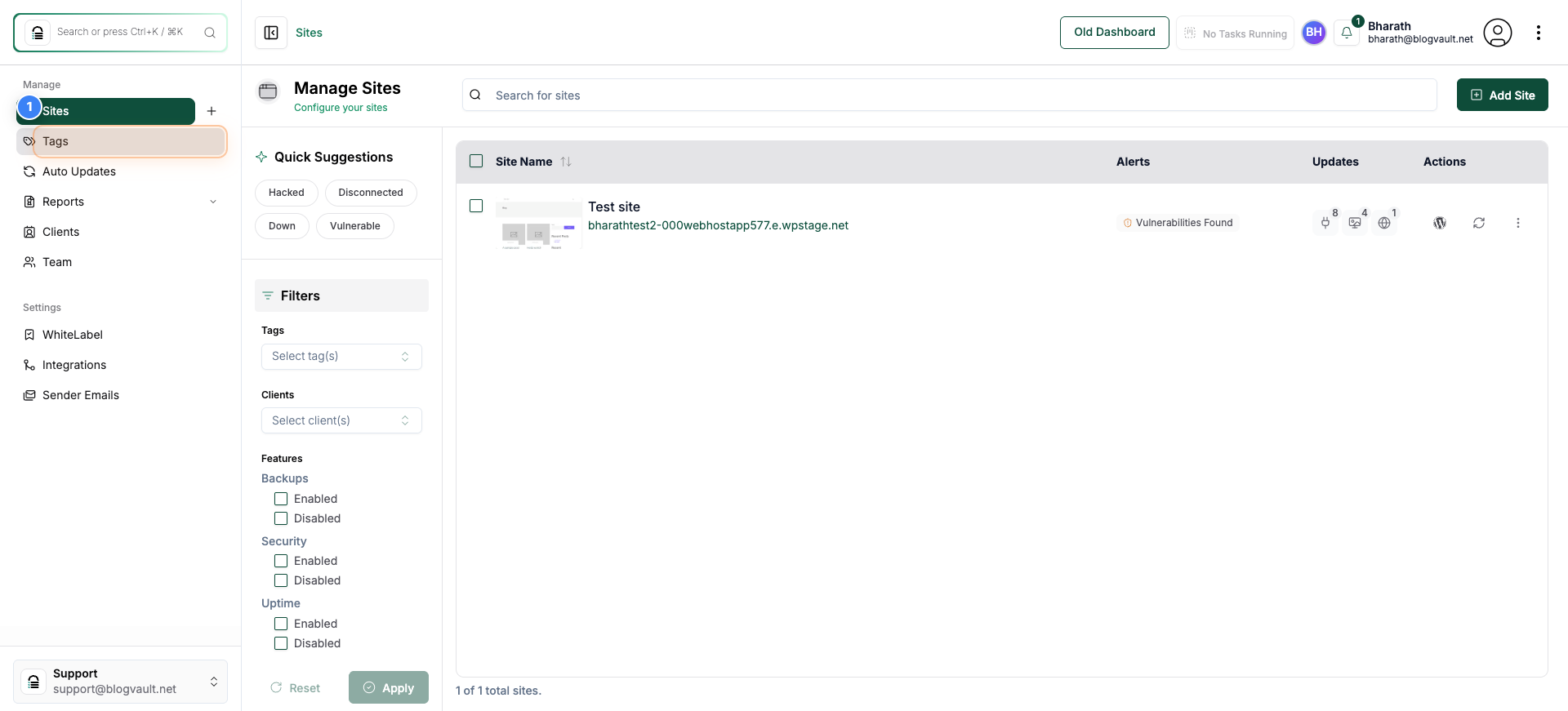Click the Sites breadcrumb link
Image resolution: width=1568 pixels, height=711 pixels.
[309, 33]
